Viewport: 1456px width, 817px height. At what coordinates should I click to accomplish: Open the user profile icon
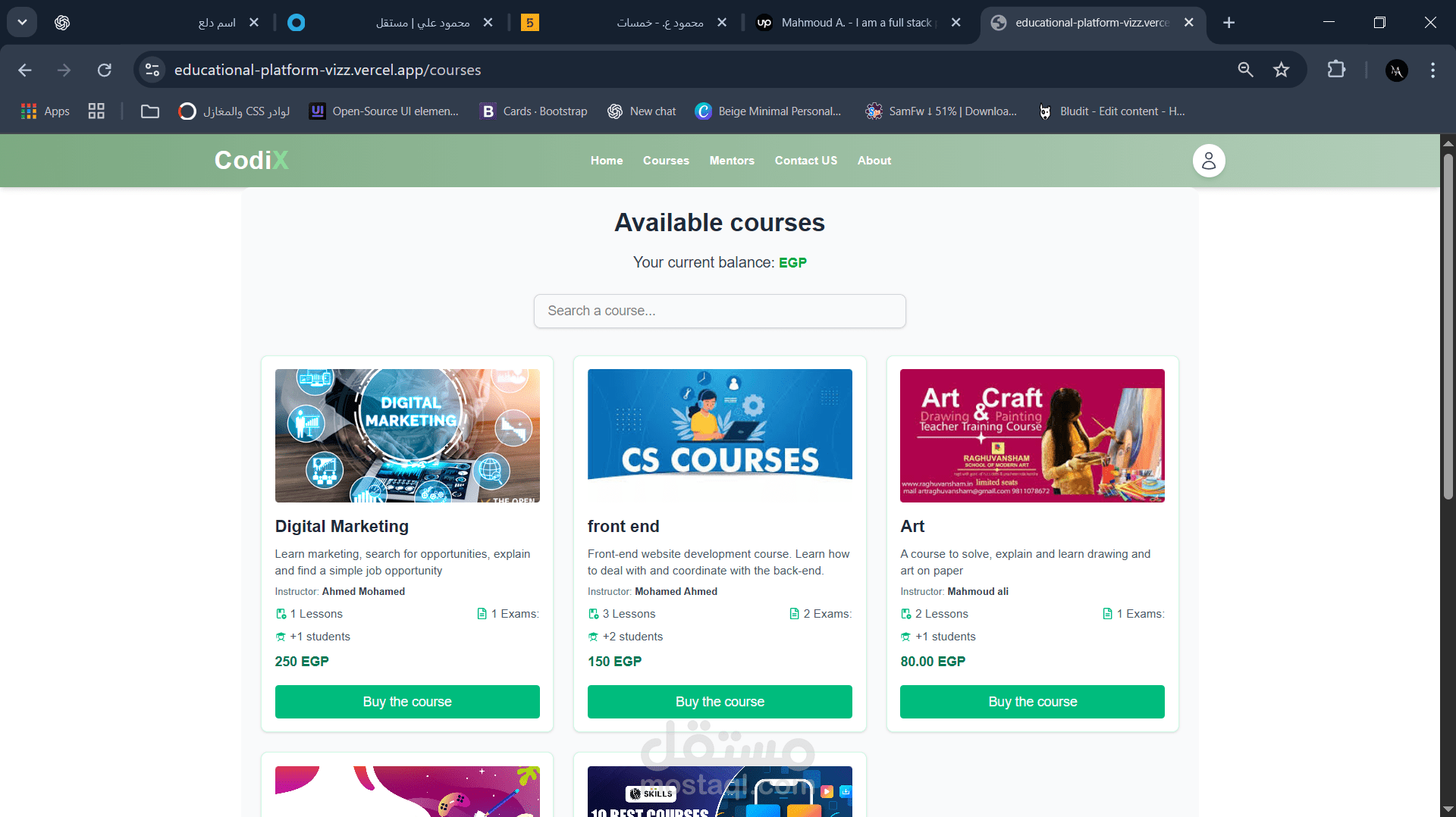point(1209,161)
